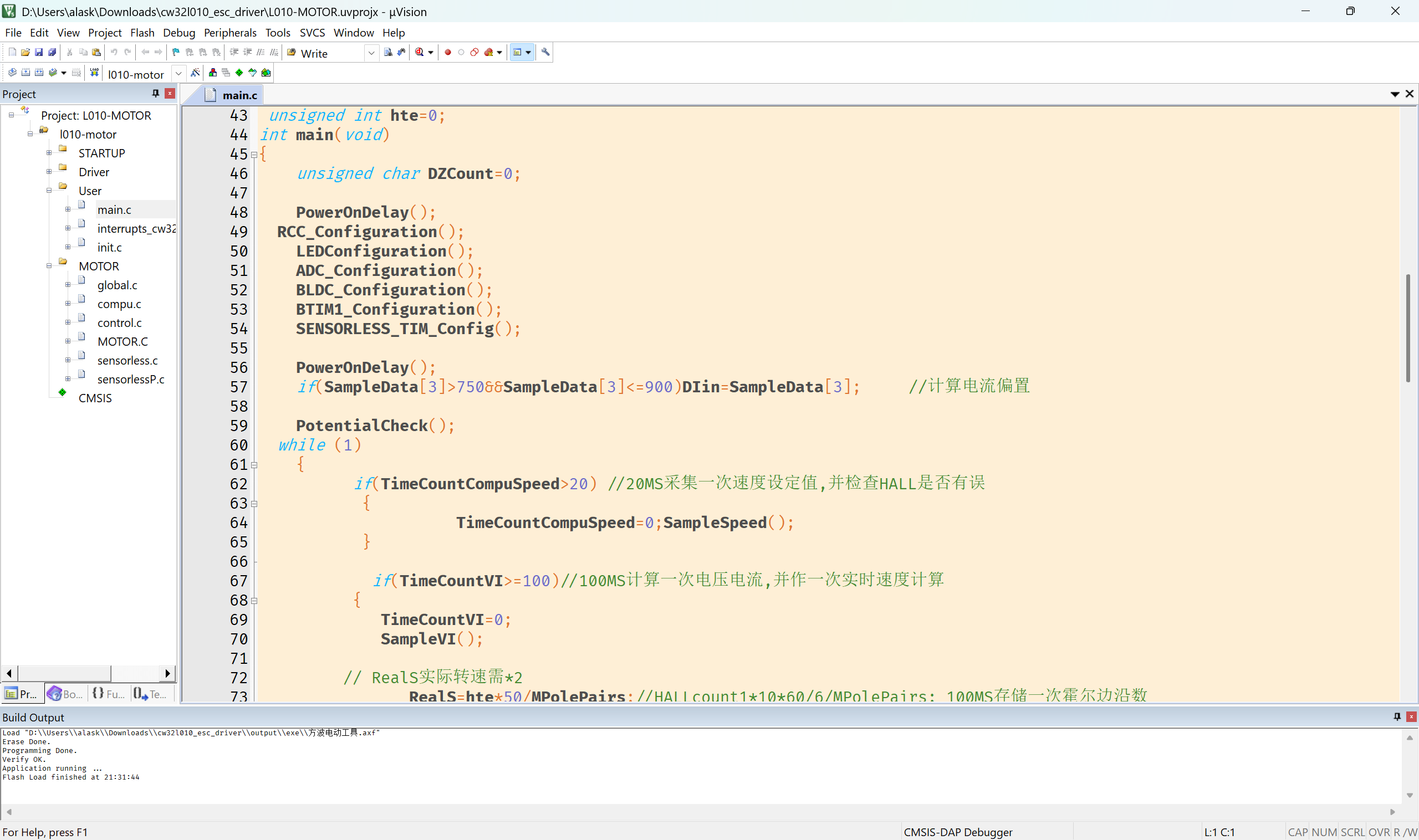Collapse the MOTOR group in project tree
Screen dimensions: 1419x840
(x=49, y=266)
